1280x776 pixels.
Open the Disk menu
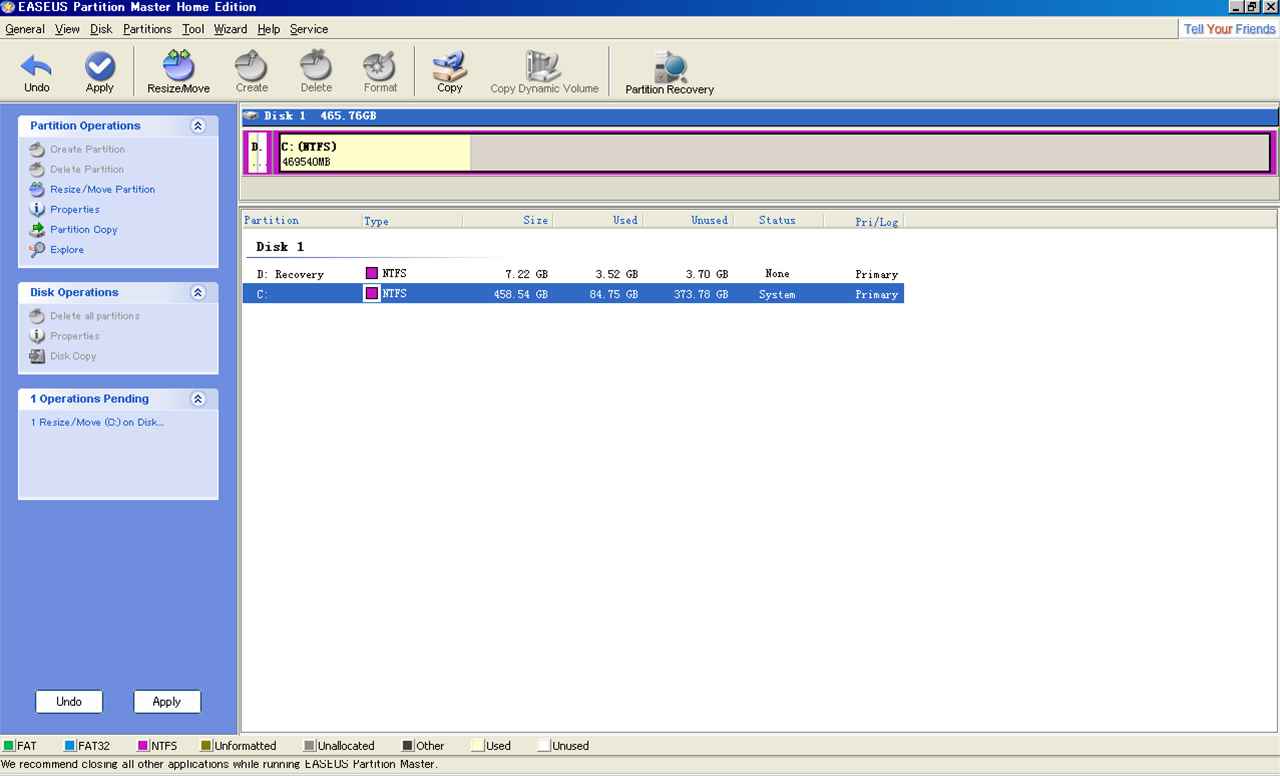tap(101, 29)
